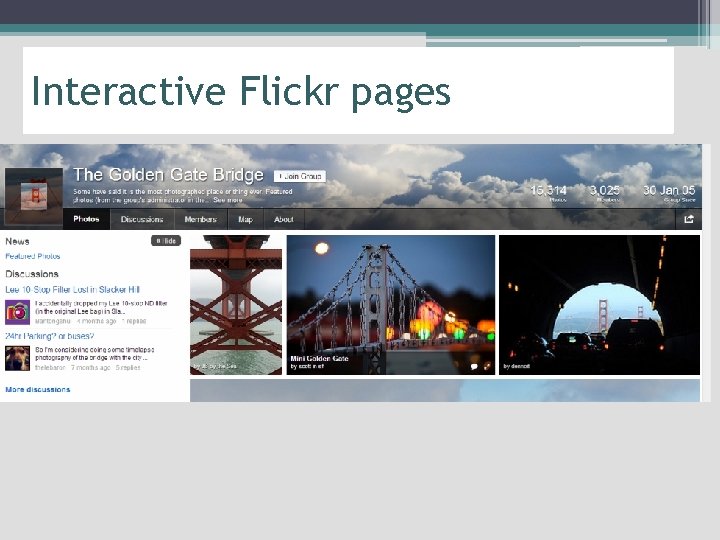The height and width of the screenshot is (540, 720).
Task: Click author name on 24hr Parking discussion
Action: pos(51,368)
